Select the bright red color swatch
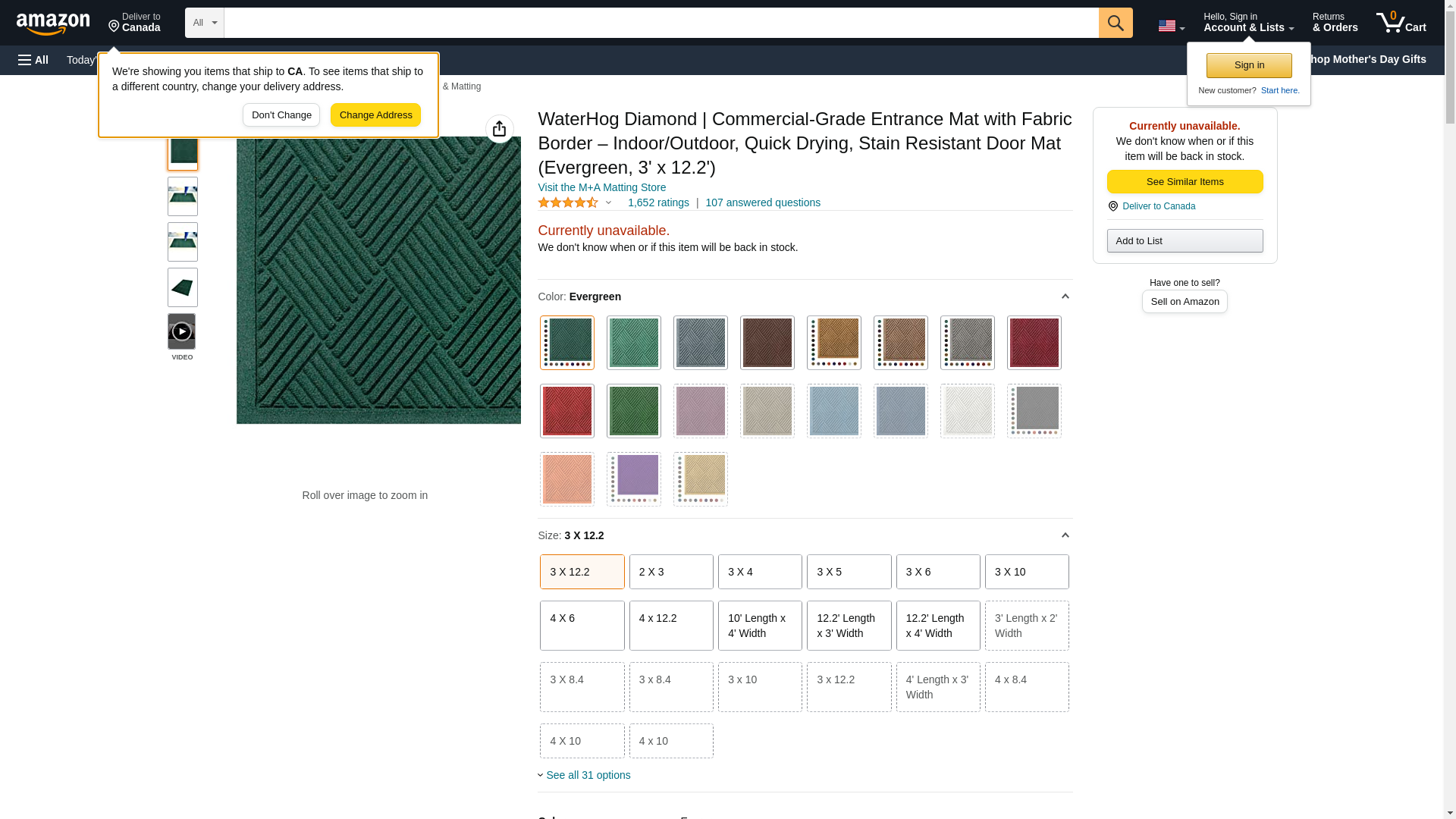Image resolution: width=1456 pixels, height=819 pixels. pos(566,411)
